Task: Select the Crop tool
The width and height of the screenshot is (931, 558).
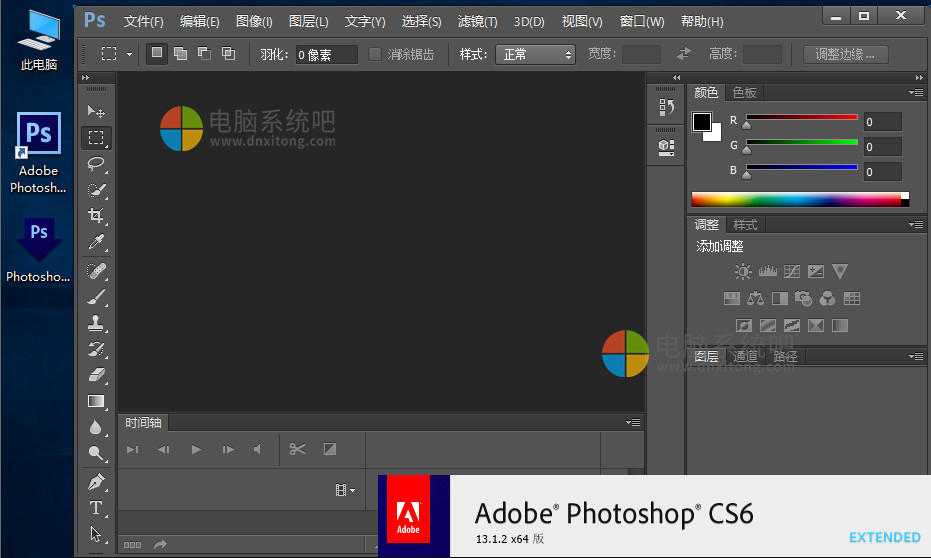Action: click(96, 216)
